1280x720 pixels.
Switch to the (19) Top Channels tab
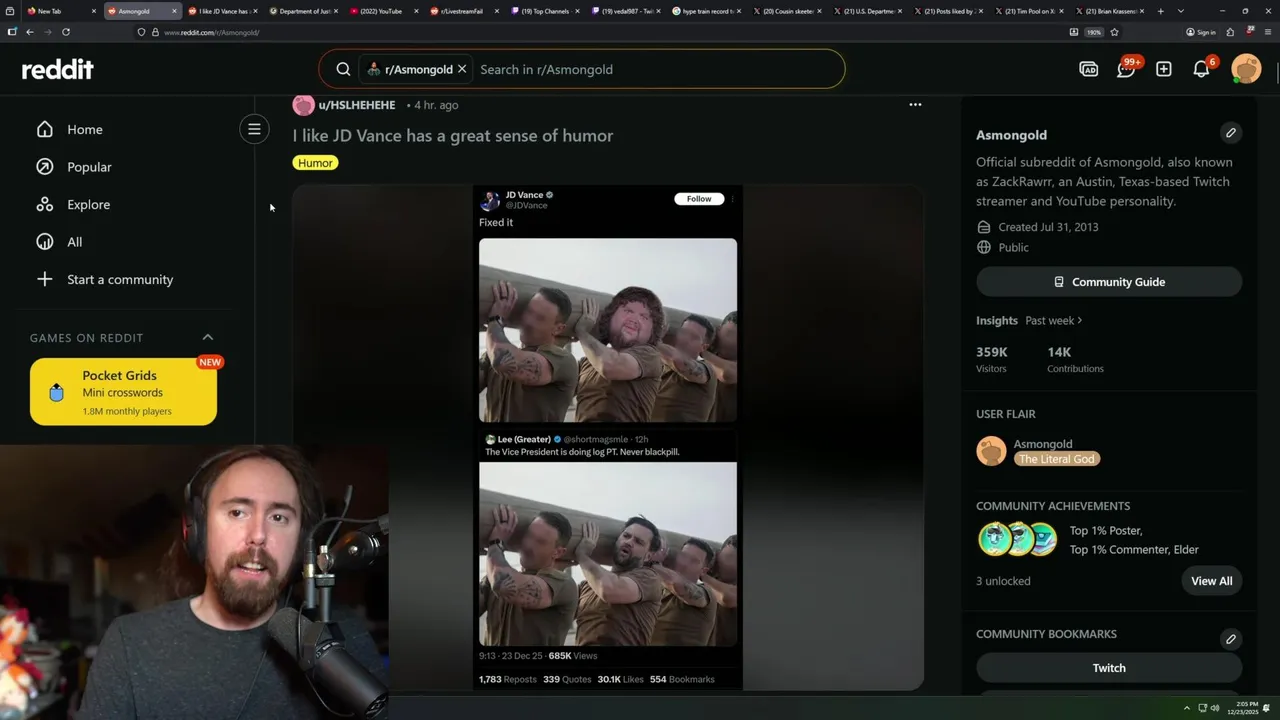point(546,11)
